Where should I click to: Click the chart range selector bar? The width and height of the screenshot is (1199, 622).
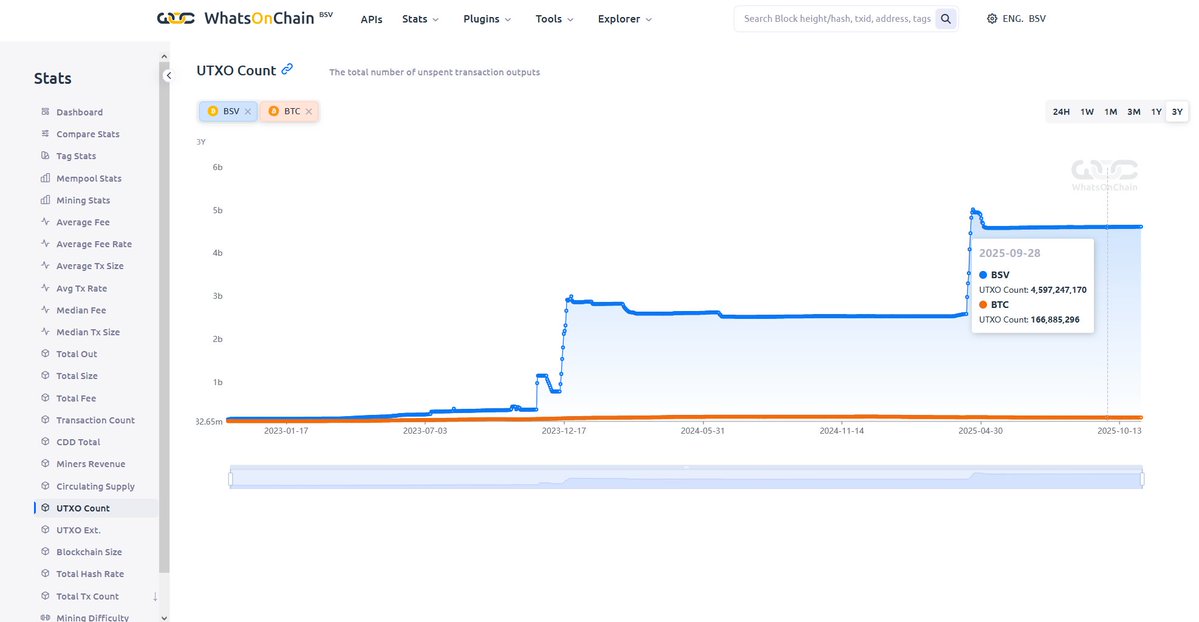point(686,477)
